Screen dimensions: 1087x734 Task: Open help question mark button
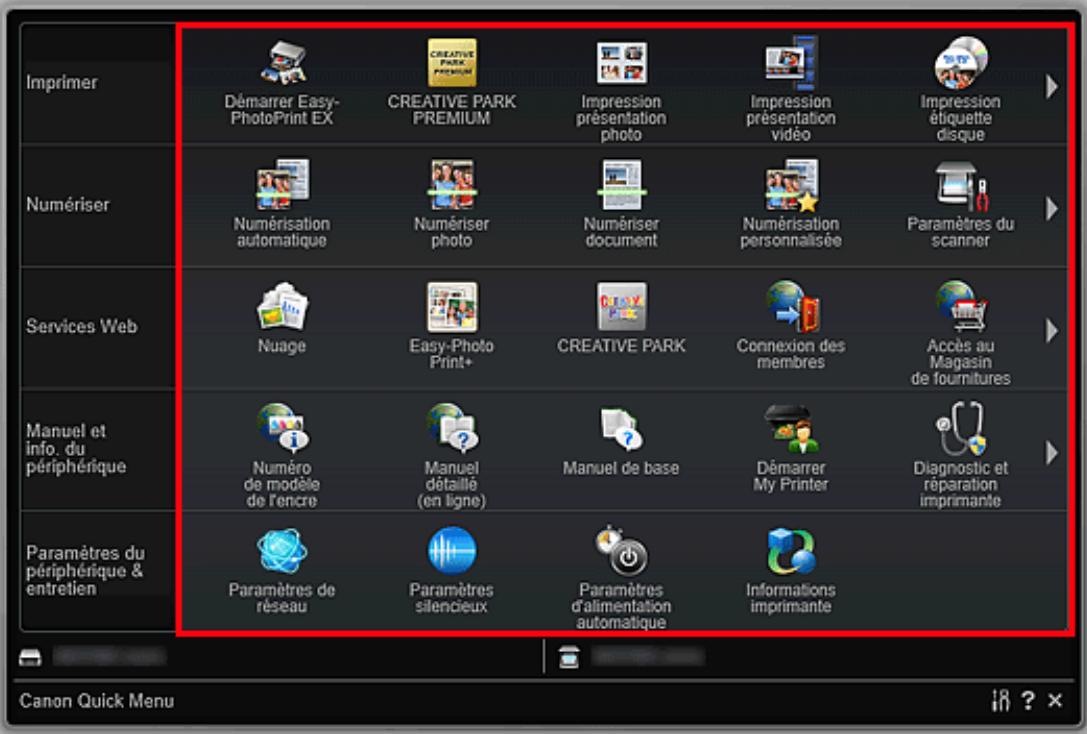click(x=1028, y=701)
